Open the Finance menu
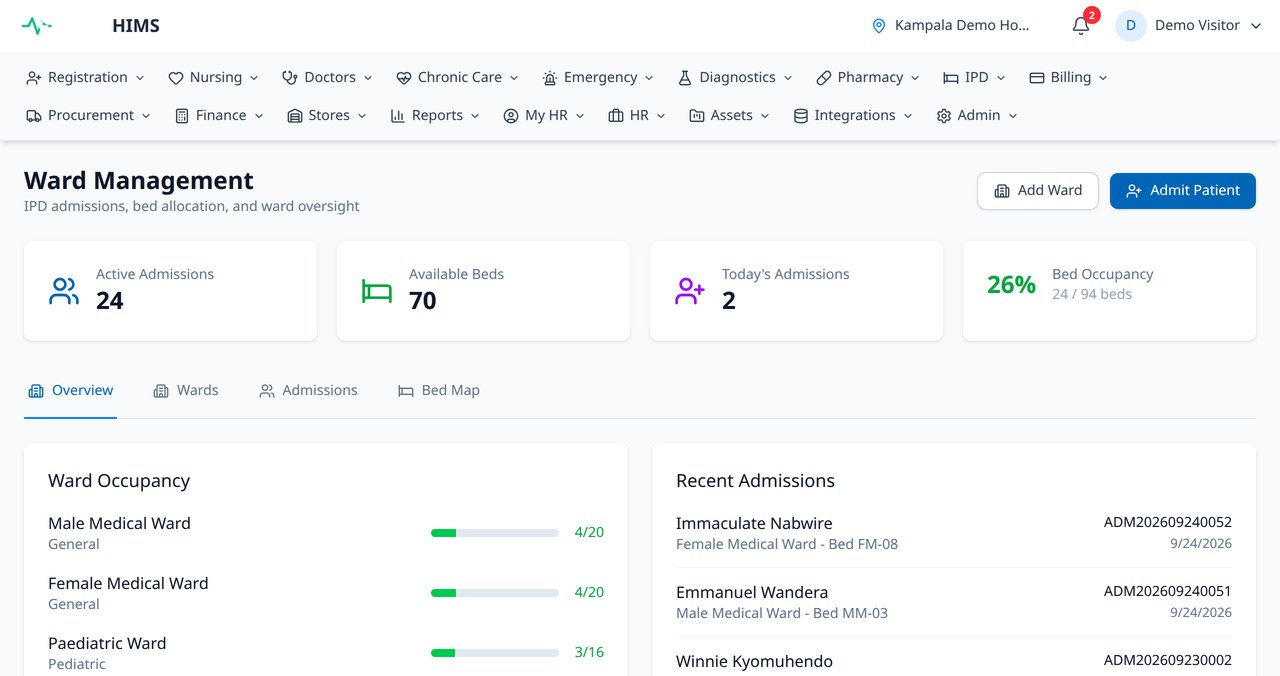 click(219, 116)
